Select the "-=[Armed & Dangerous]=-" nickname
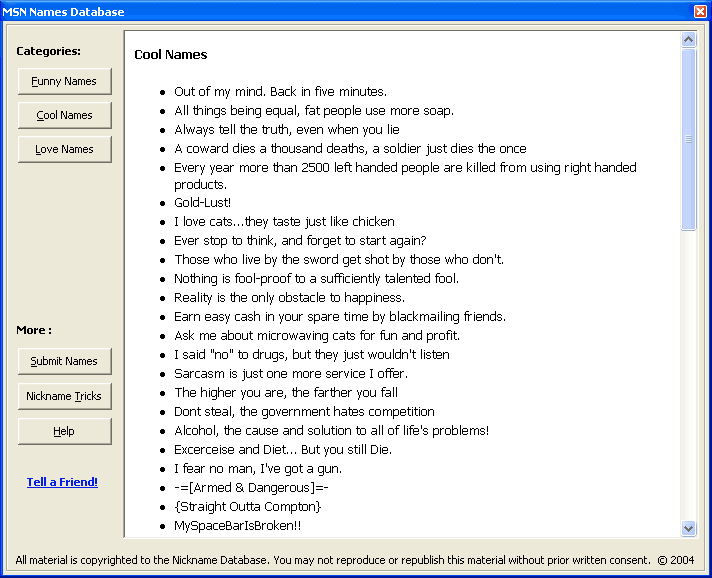This screenshot has height=578, width=712. coord(251,487)
